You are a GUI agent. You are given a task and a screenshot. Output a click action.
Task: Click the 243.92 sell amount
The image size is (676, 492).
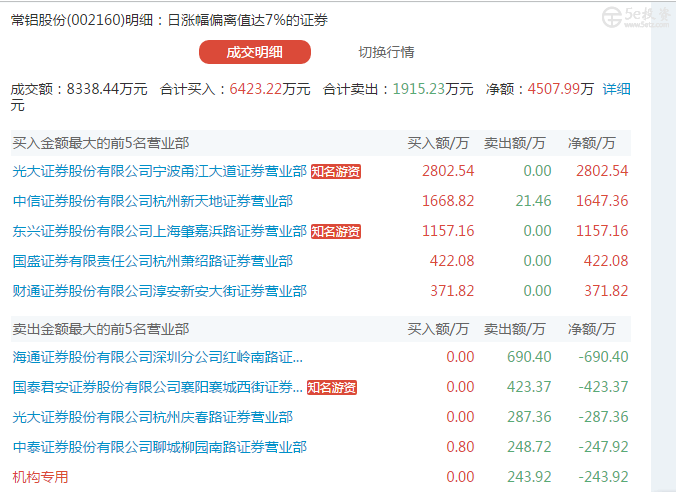(x=529, y=476)
